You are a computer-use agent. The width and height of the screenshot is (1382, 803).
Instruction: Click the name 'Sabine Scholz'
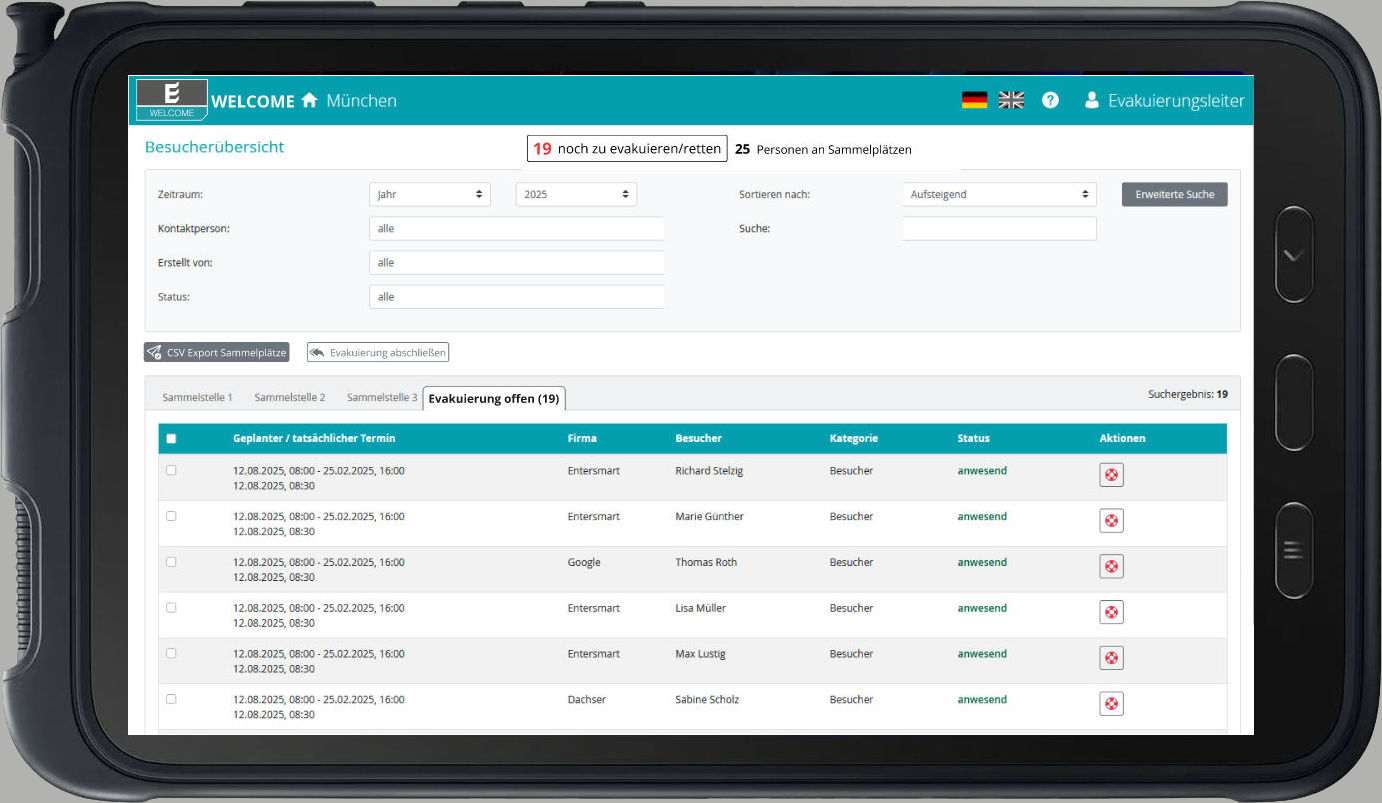(707, 699)
